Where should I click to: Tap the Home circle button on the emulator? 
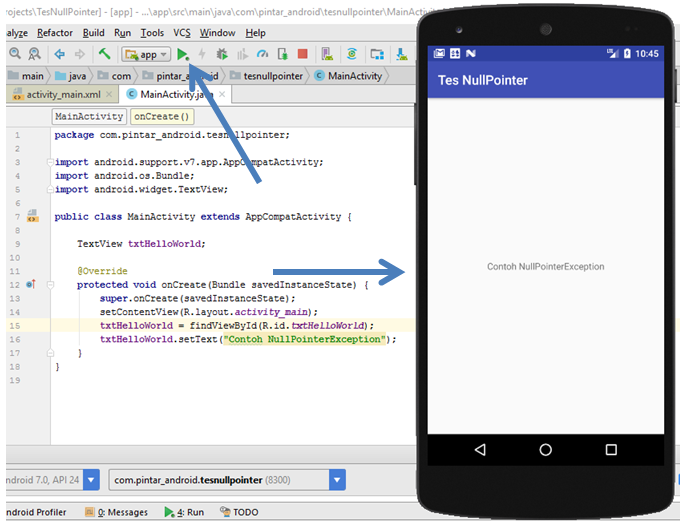[546, 450]
